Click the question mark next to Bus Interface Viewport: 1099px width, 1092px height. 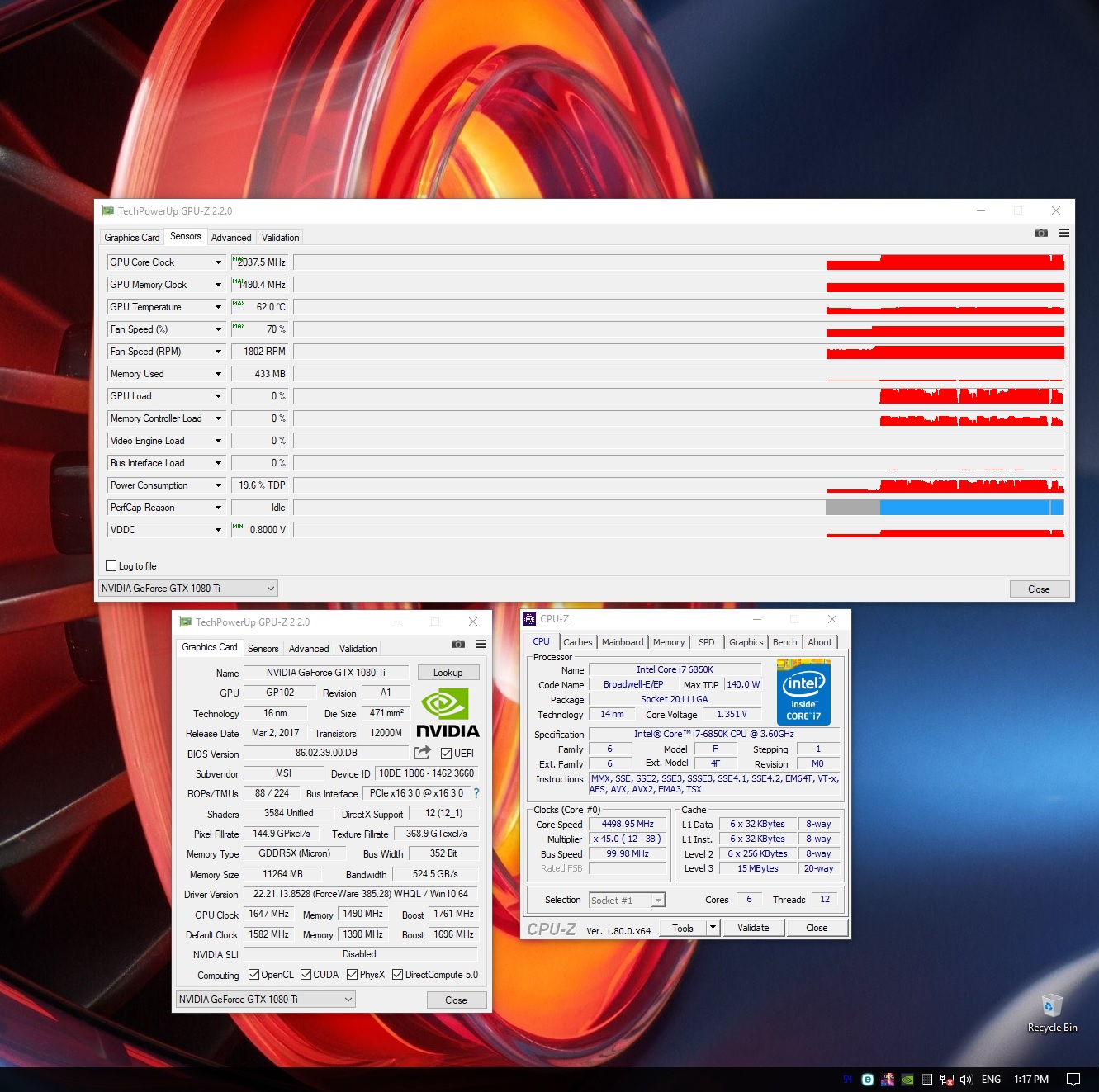476,793
